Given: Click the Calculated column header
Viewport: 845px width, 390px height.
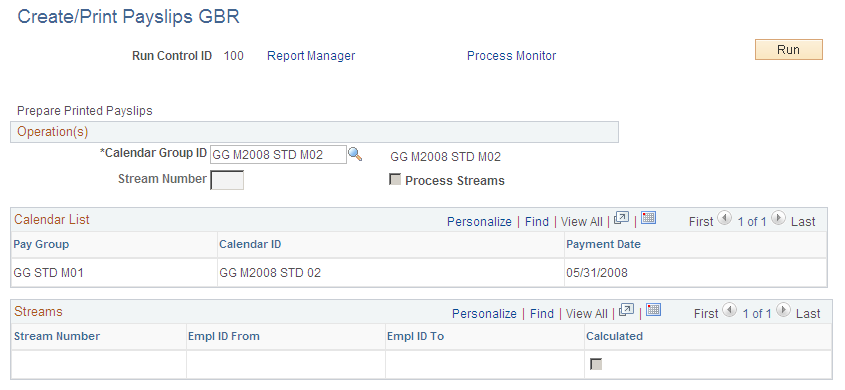Looking at the screenshot, I should point(614,336).
